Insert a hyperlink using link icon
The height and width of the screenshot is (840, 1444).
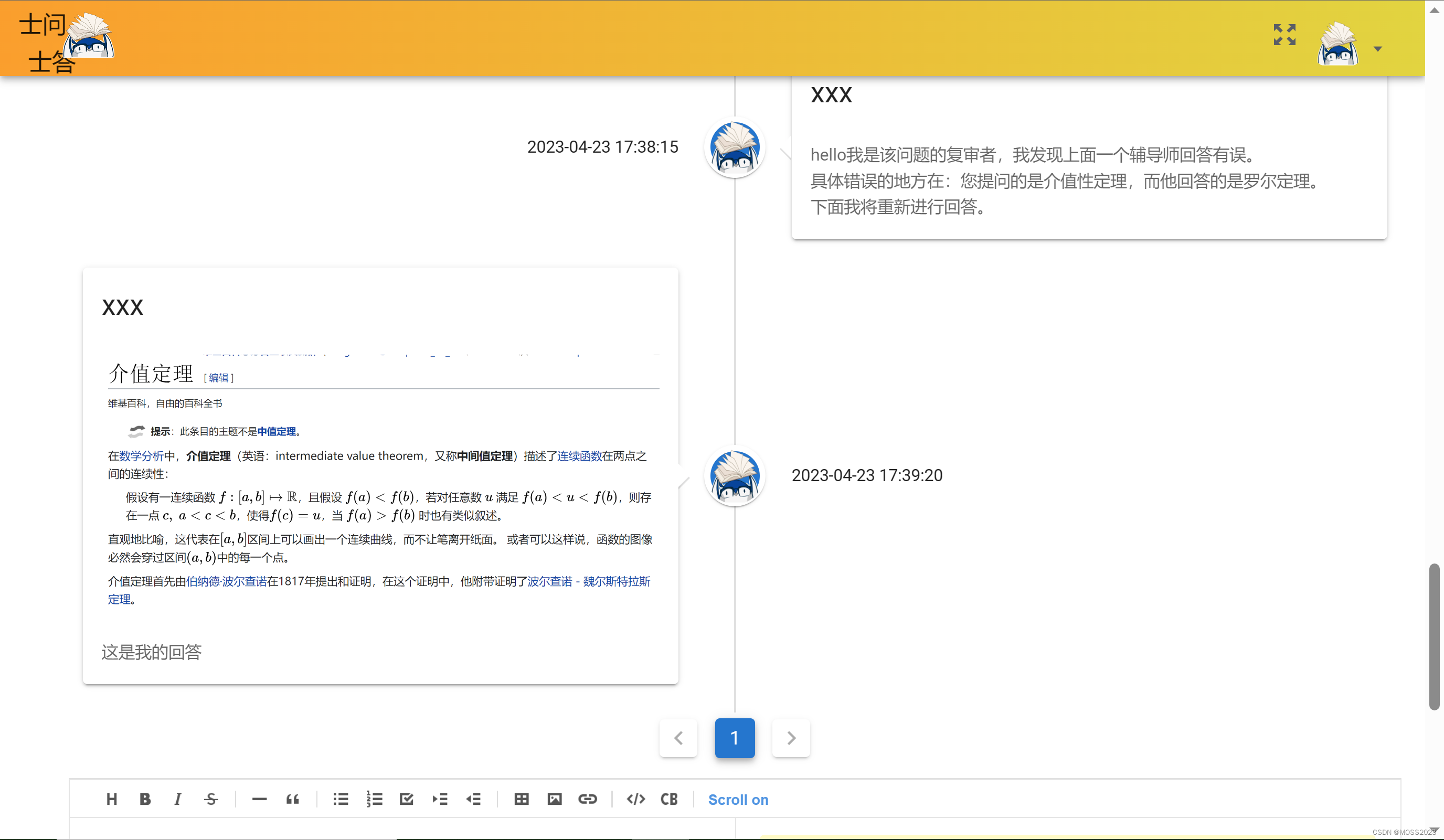[x=588, y=800]
